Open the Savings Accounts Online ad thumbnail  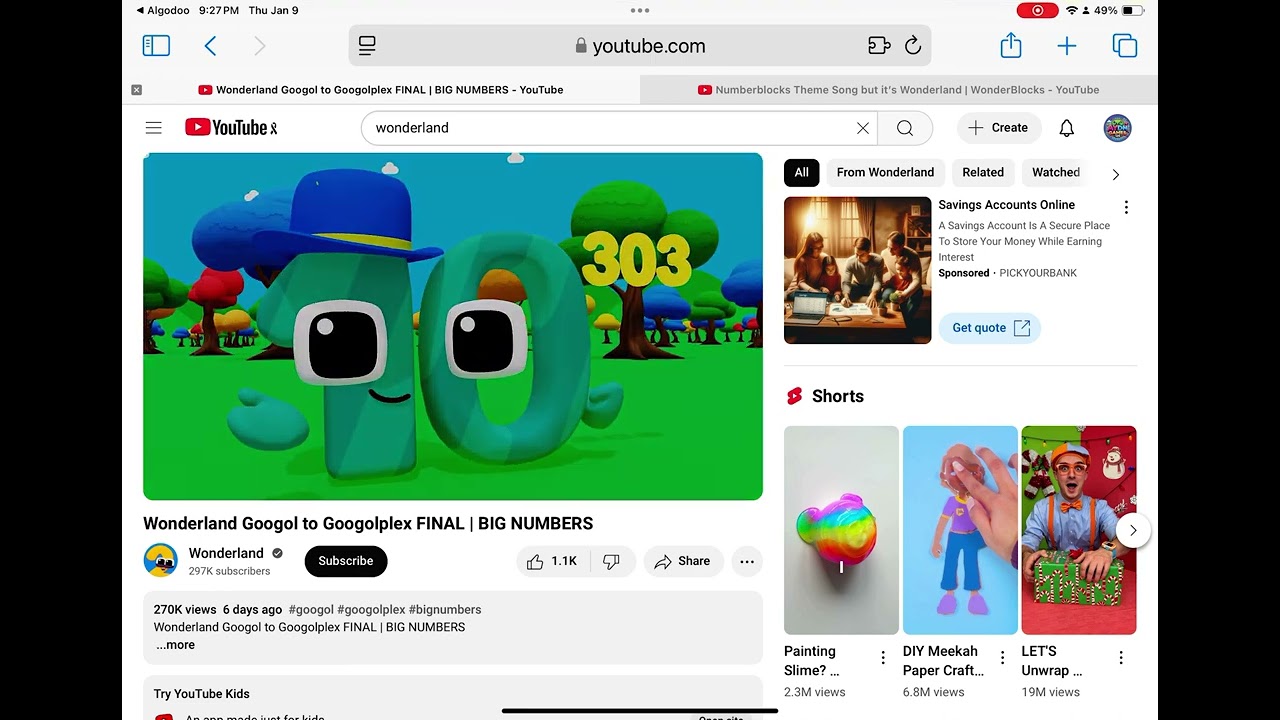coord(857,270)
